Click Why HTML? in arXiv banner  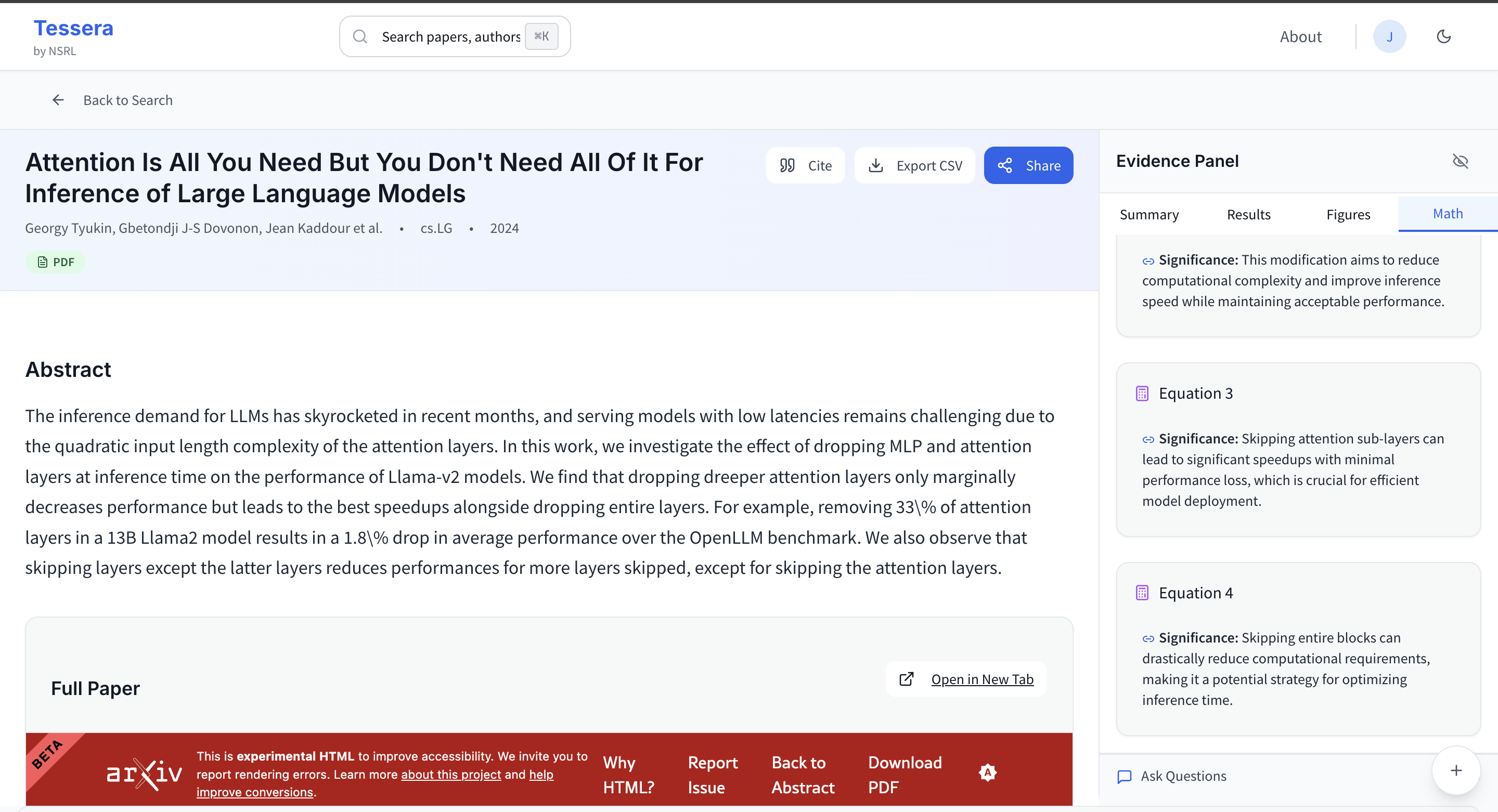629,775
